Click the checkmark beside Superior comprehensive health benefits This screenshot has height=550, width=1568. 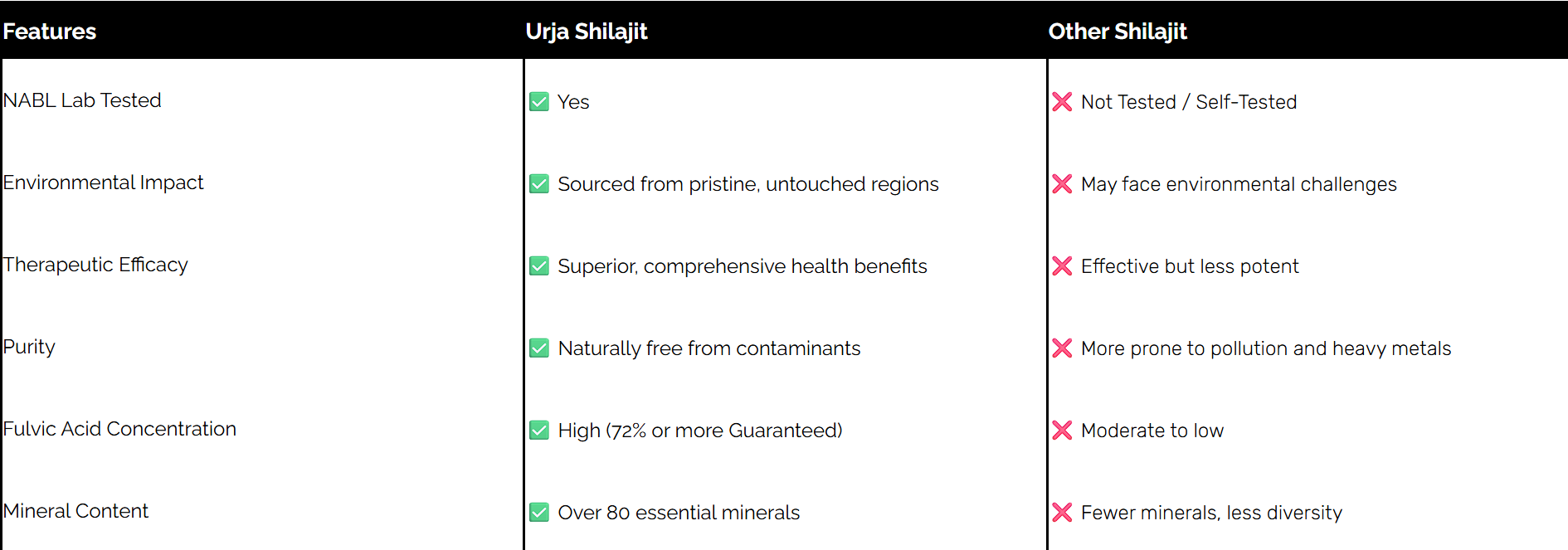tap(539, 266)
